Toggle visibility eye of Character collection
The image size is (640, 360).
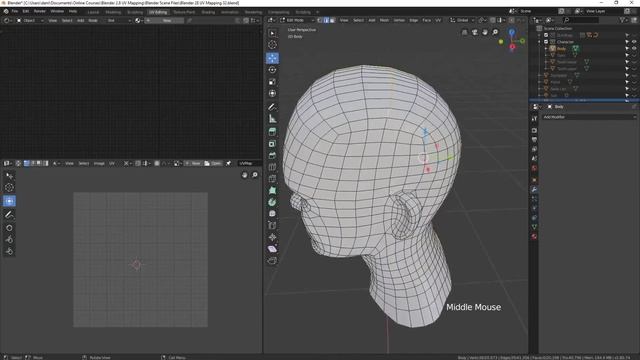pos(634,42)
